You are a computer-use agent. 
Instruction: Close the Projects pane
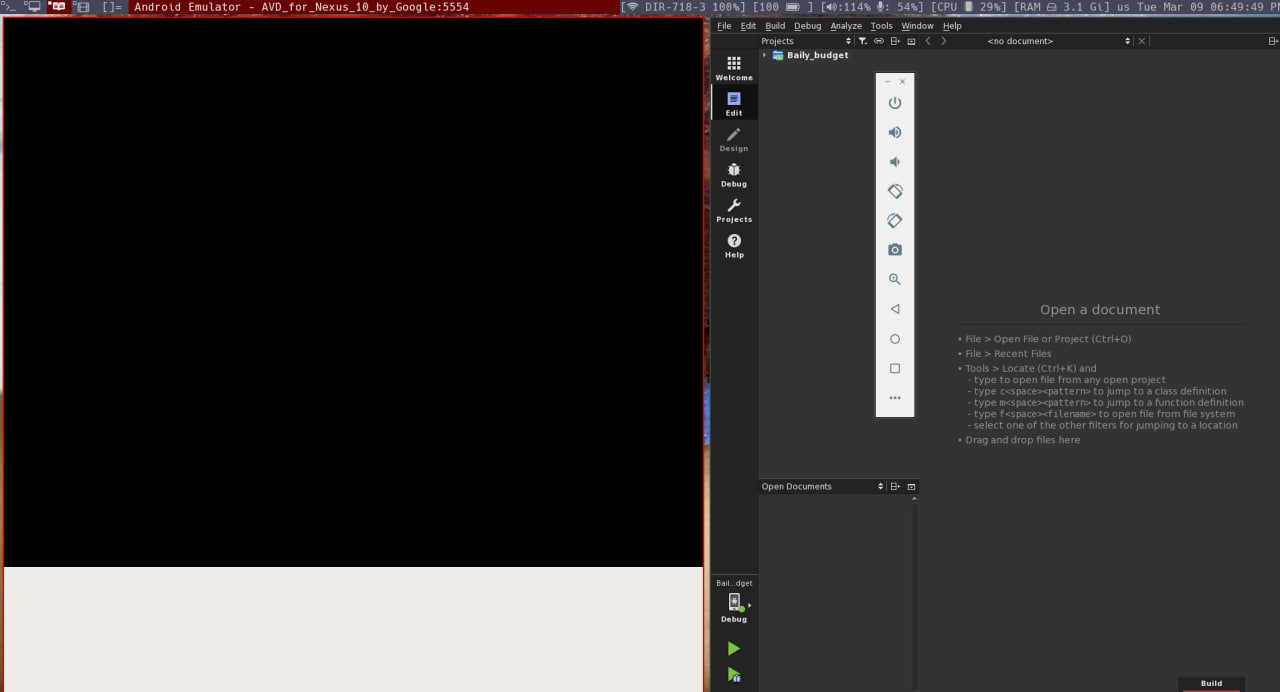pos(911,41)
